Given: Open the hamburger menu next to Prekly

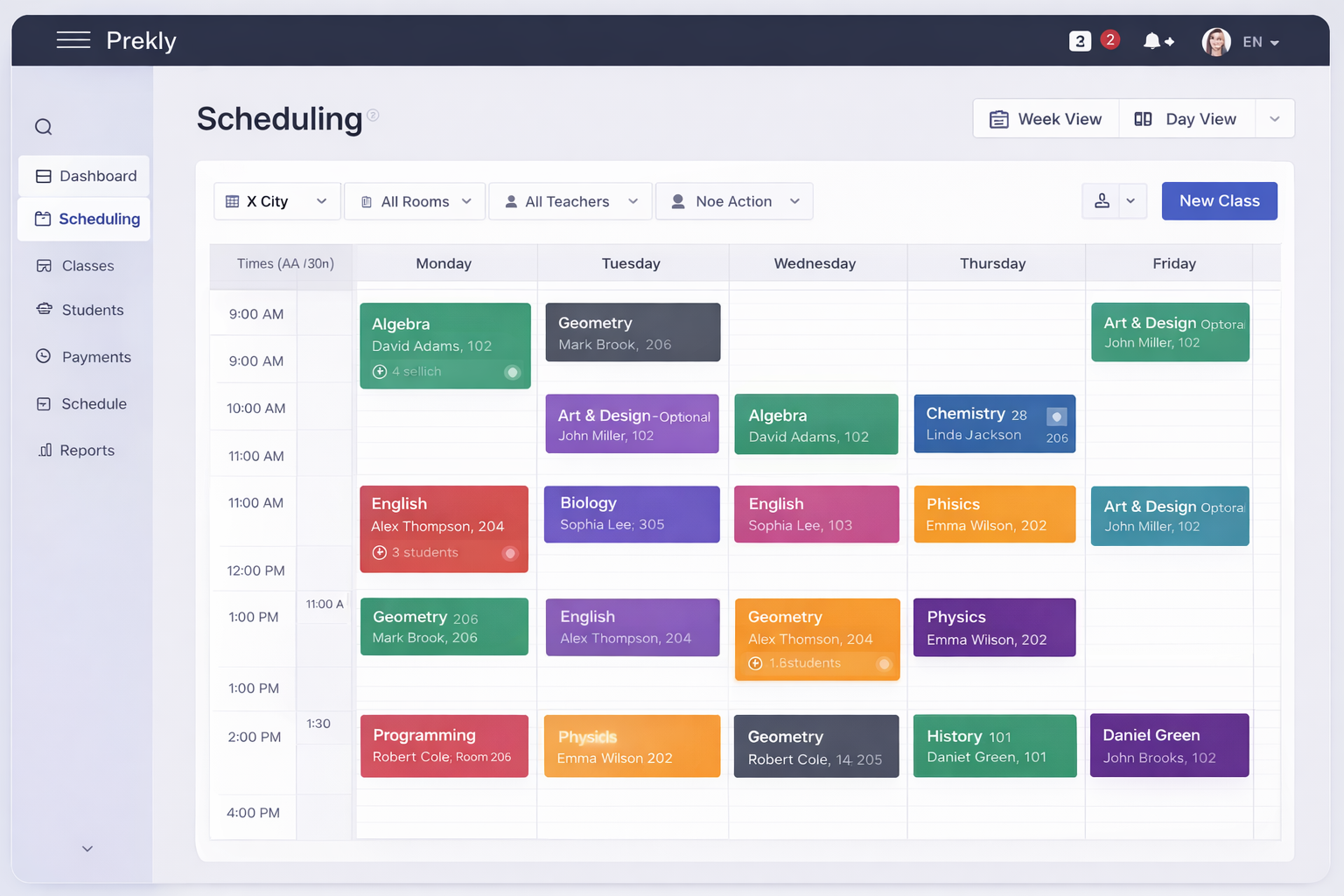Looking at the screenshot, I should [x=73, y=39].
